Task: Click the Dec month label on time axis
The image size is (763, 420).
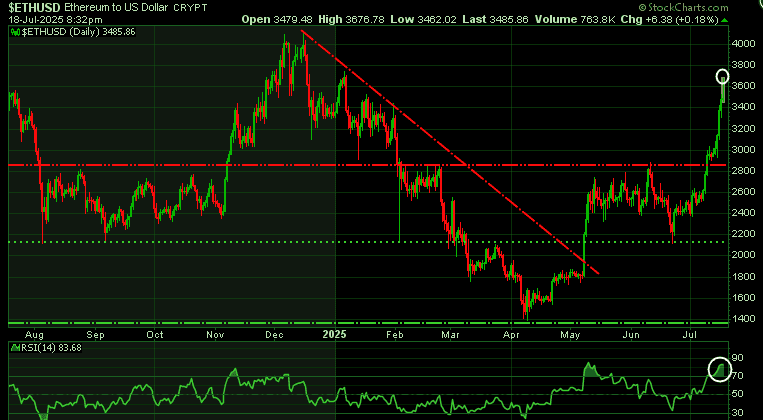Action: click(274, 335)
